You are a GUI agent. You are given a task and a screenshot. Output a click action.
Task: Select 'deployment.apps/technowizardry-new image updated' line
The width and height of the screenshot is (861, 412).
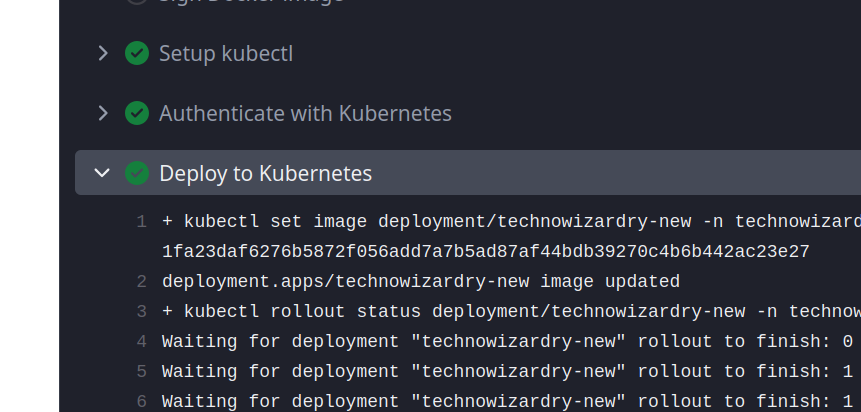(x=421, y=282)
